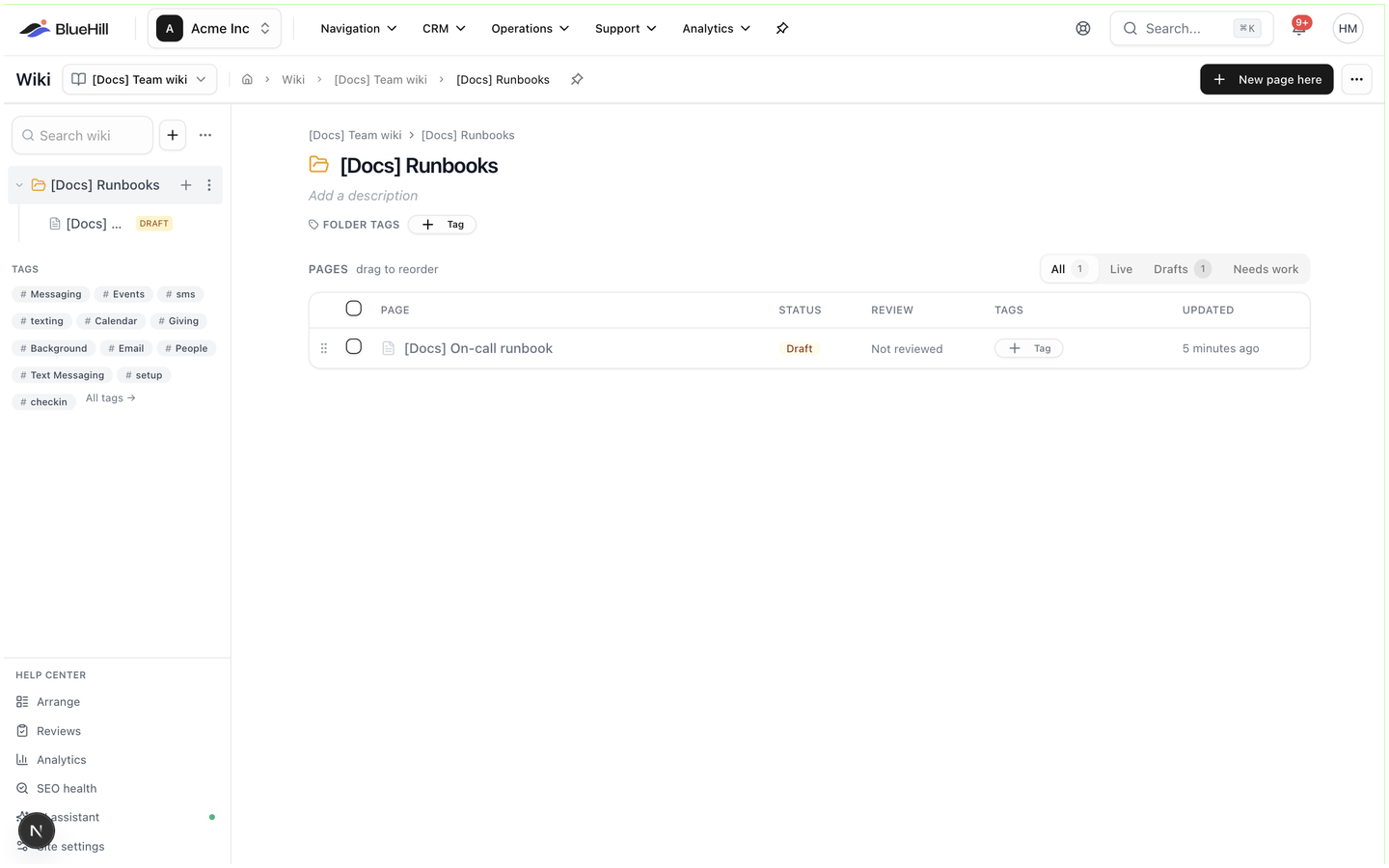Click the drag handle of On-call runbook row
The height and width of the screenshot is (868, 1389).
click(324, 348)
